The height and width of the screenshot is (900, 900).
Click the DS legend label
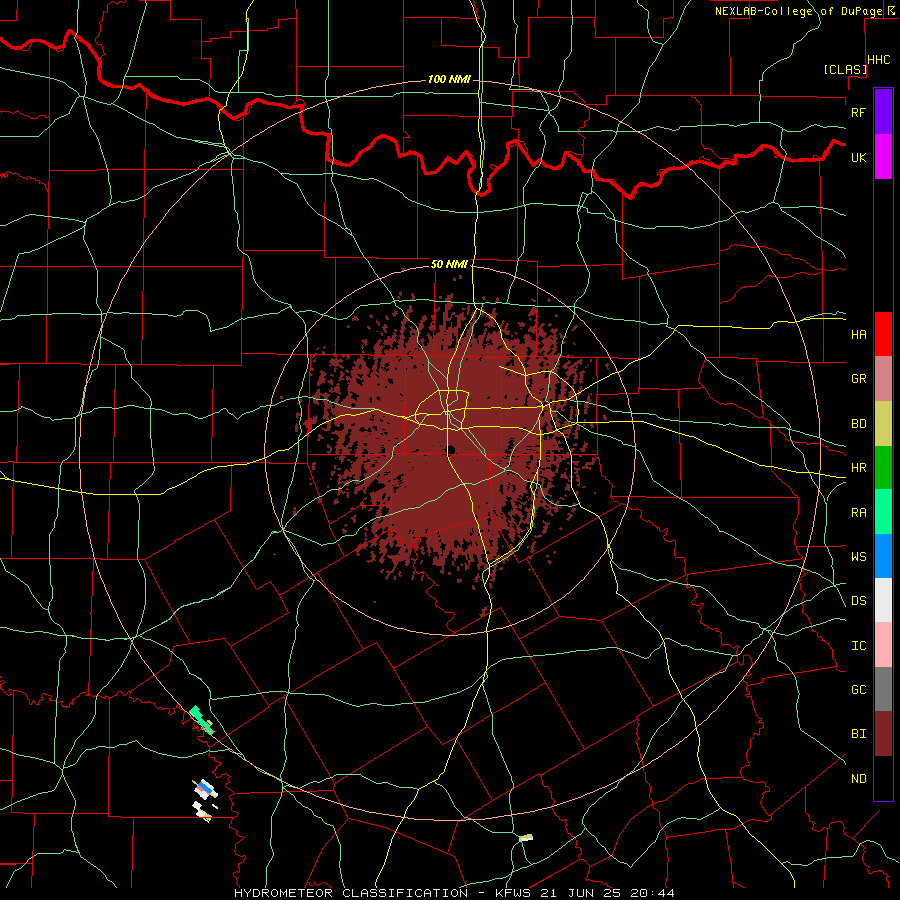click(x=859, y=601)
